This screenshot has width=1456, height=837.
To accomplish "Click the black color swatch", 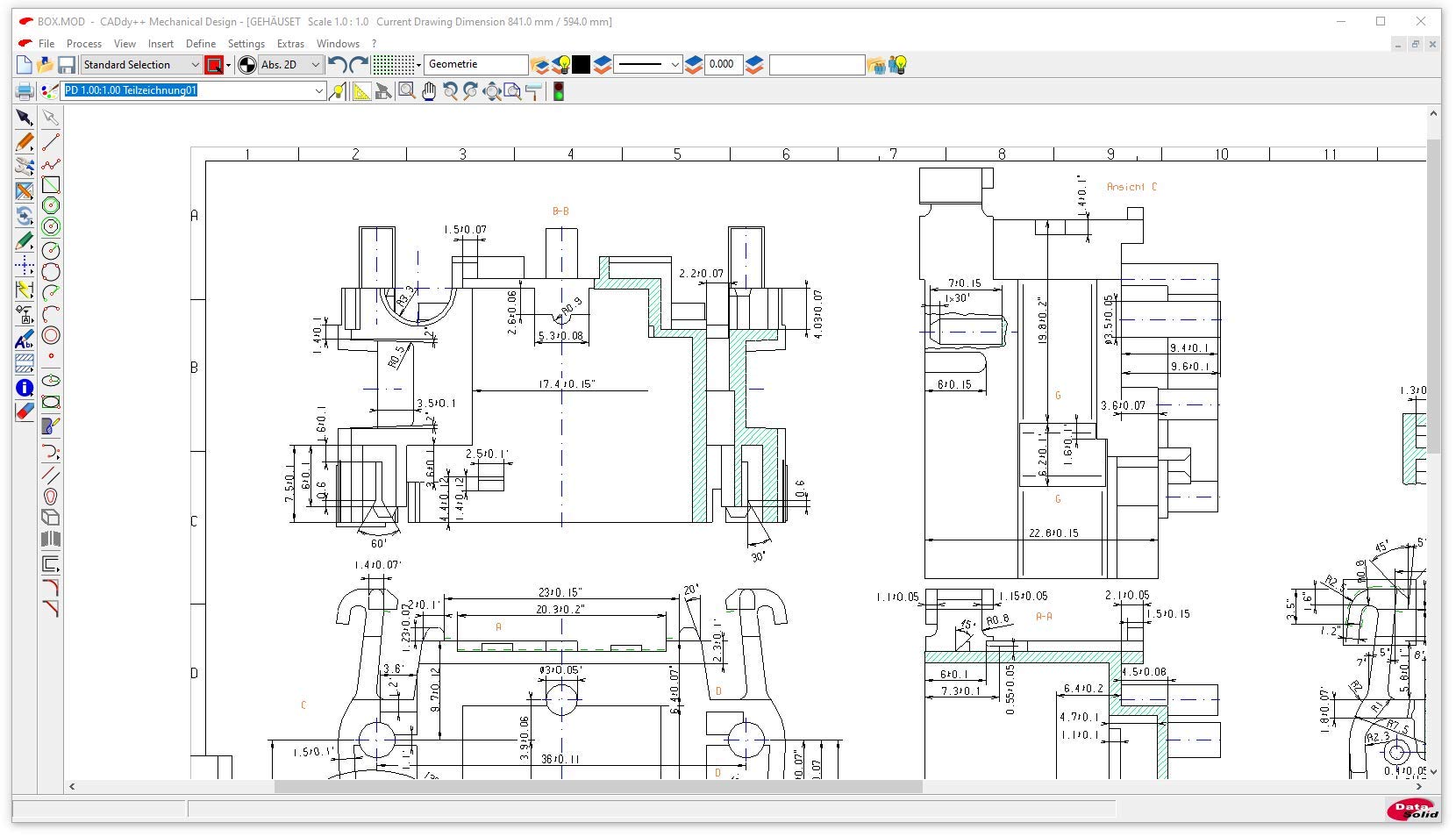I will [582, 65].
